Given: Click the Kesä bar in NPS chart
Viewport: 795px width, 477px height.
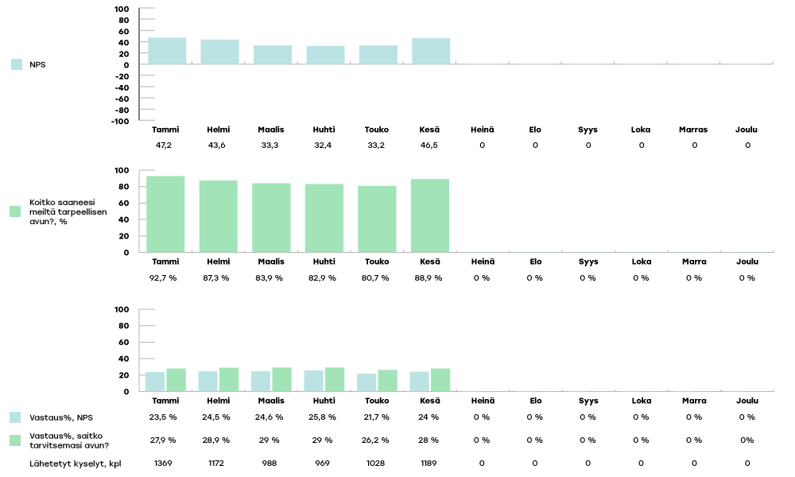Looking at the screenshot, I should (431, 51).
